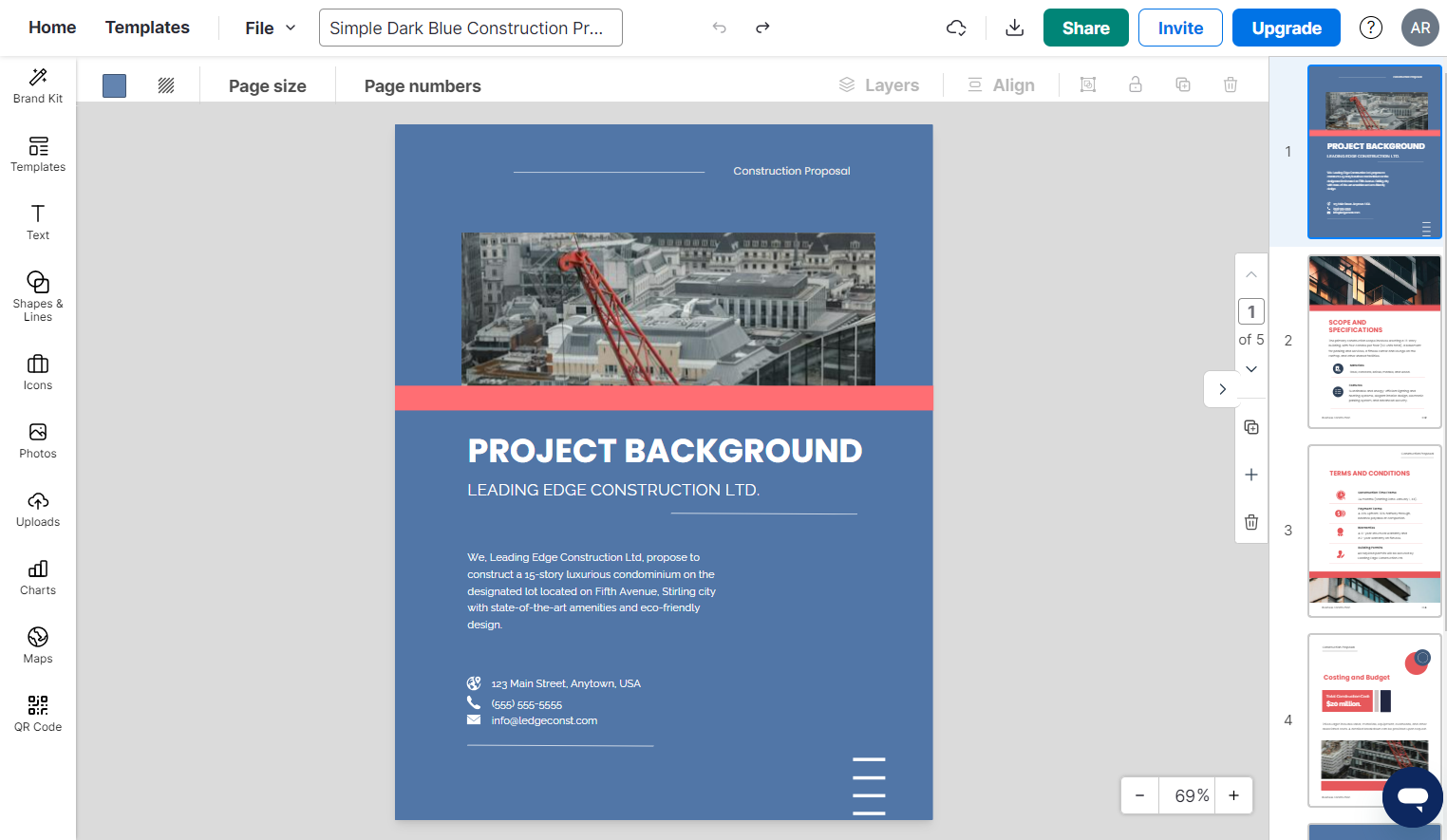This screenshot has width=1447, height=840.
Task: Switch to the Templates section in the top bar
Action: (x=147, y=28)
